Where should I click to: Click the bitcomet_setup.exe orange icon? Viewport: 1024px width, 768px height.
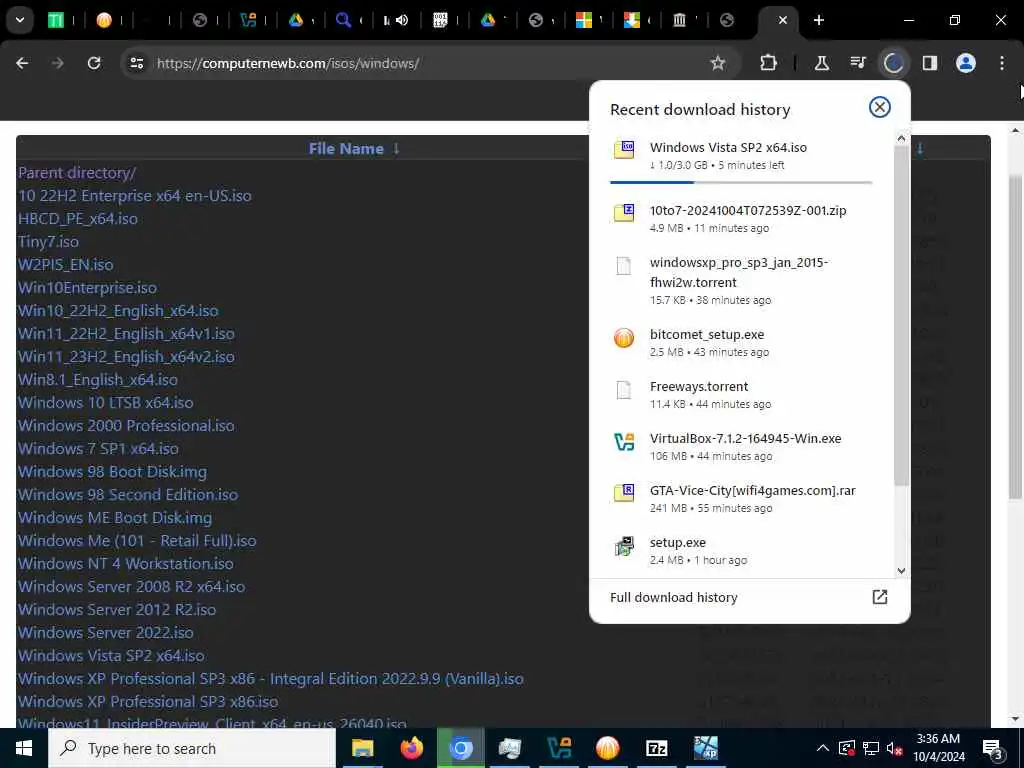(x=624, y=338)
